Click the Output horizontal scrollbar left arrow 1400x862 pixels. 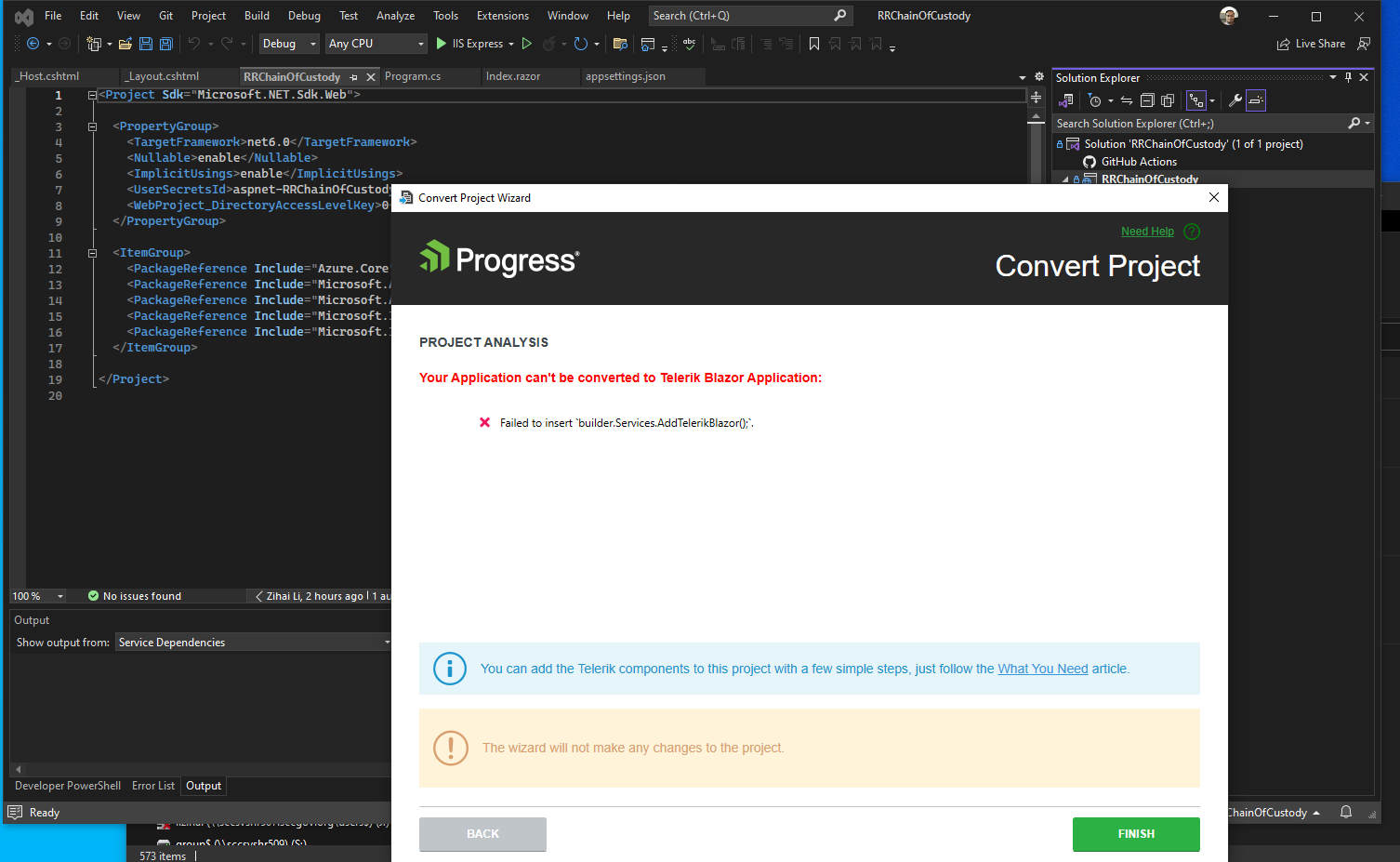(x=18, y=770)
